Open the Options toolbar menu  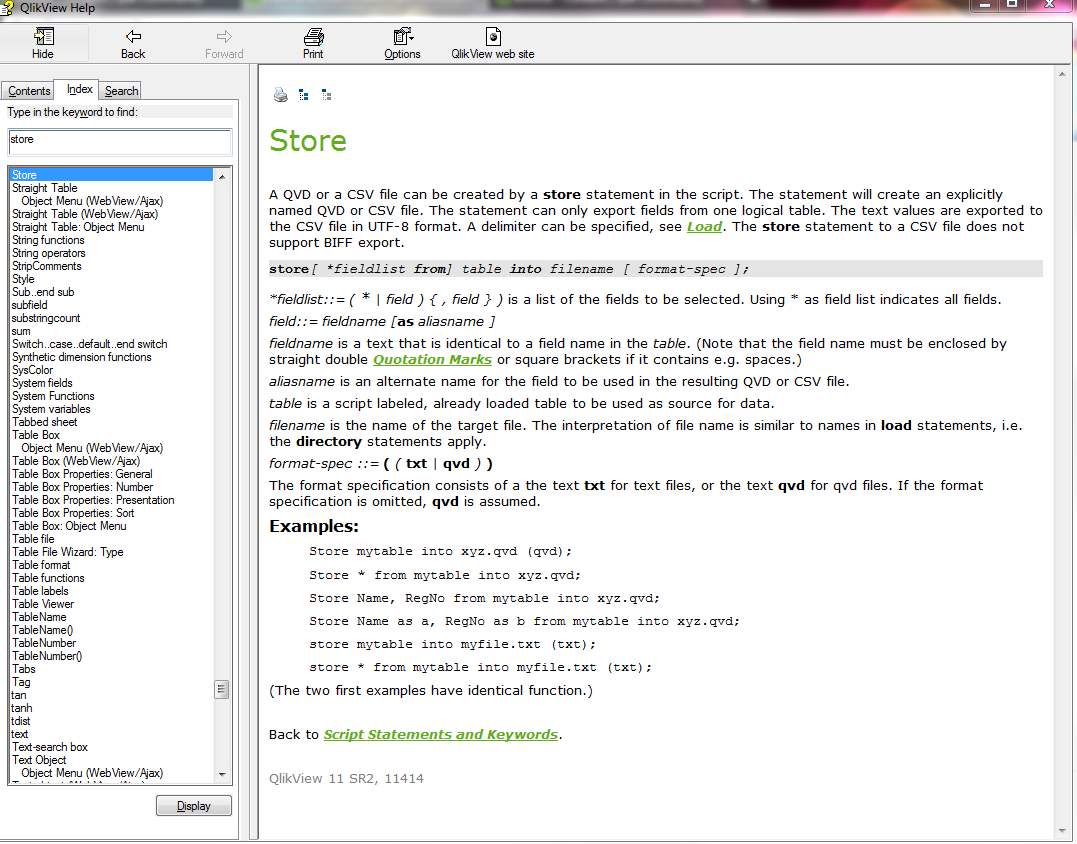[402, 43]
